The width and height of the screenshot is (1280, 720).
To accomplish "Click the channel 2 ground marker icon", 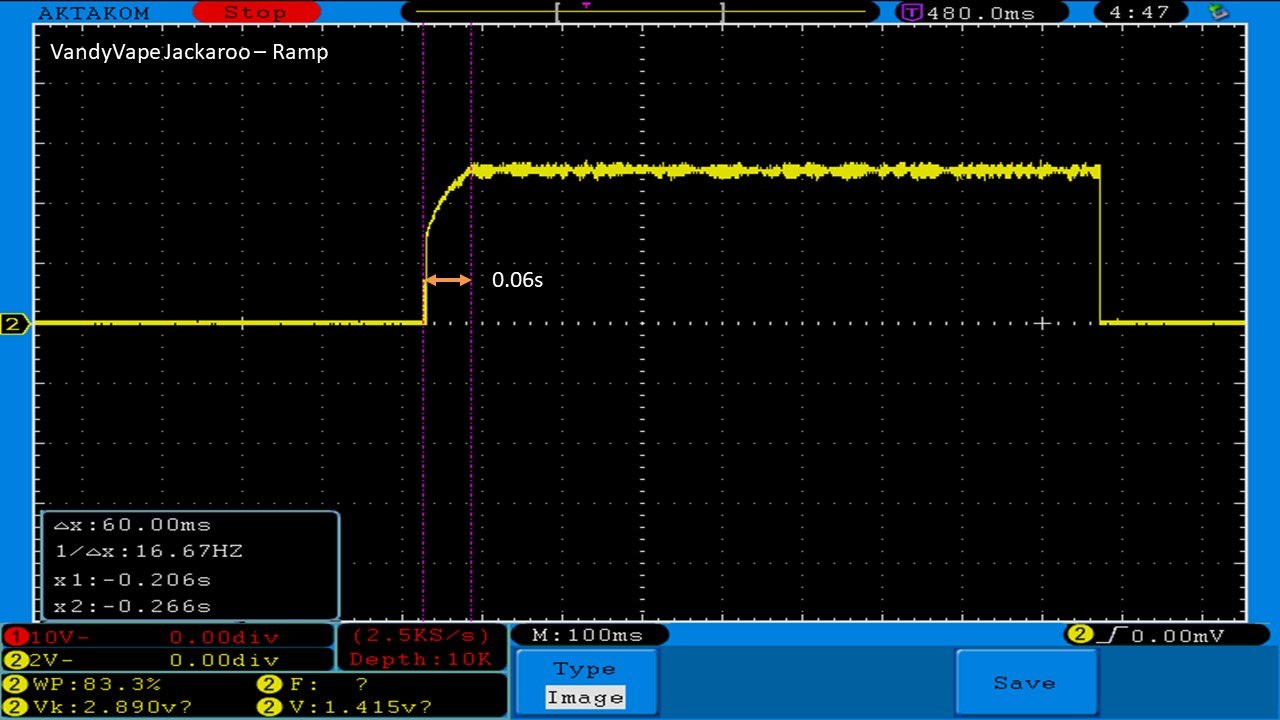I will 15,323.
